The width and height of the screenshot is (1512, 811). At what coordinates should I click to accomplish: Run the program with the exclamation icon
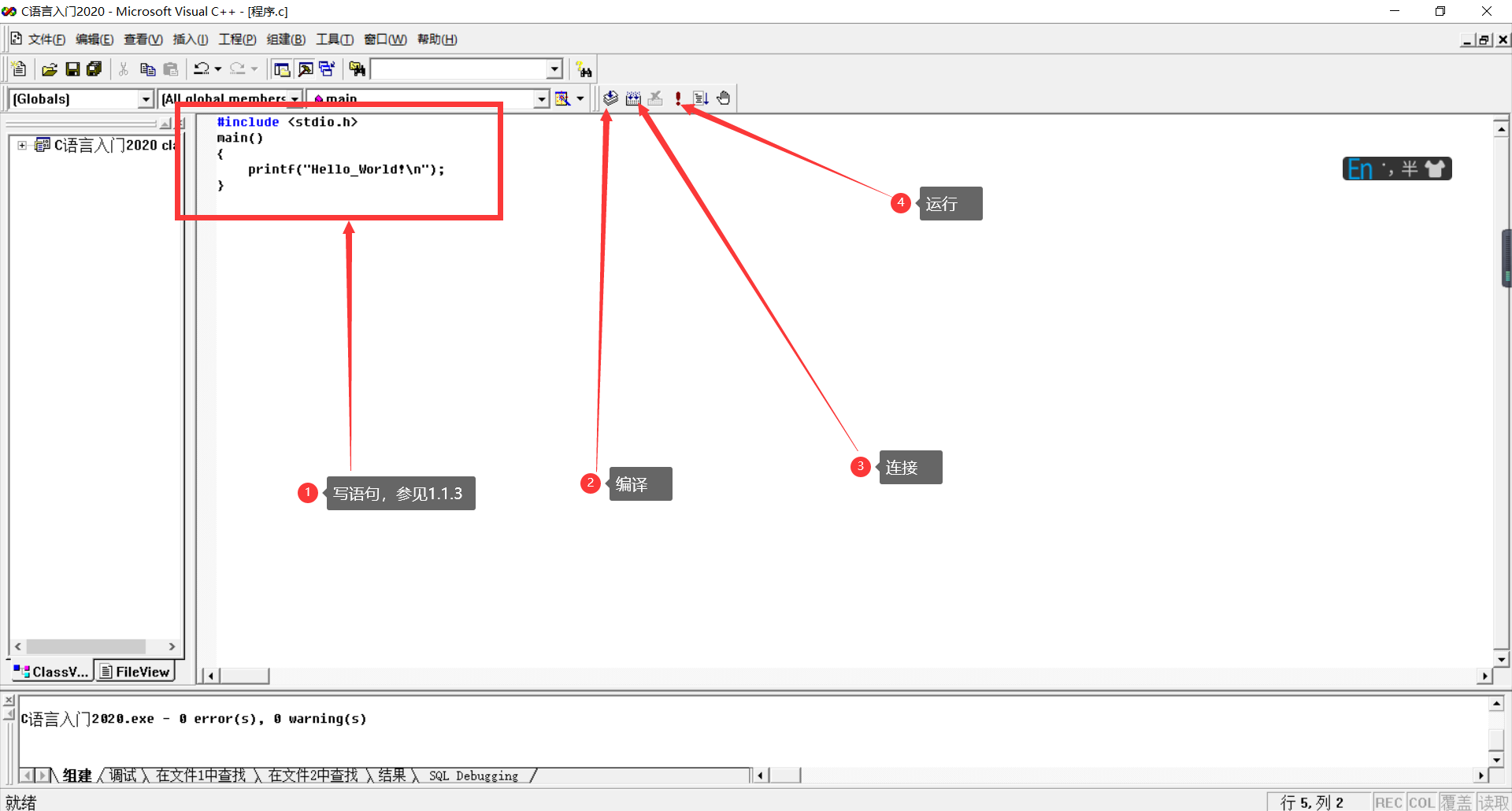tap(678, 98)
